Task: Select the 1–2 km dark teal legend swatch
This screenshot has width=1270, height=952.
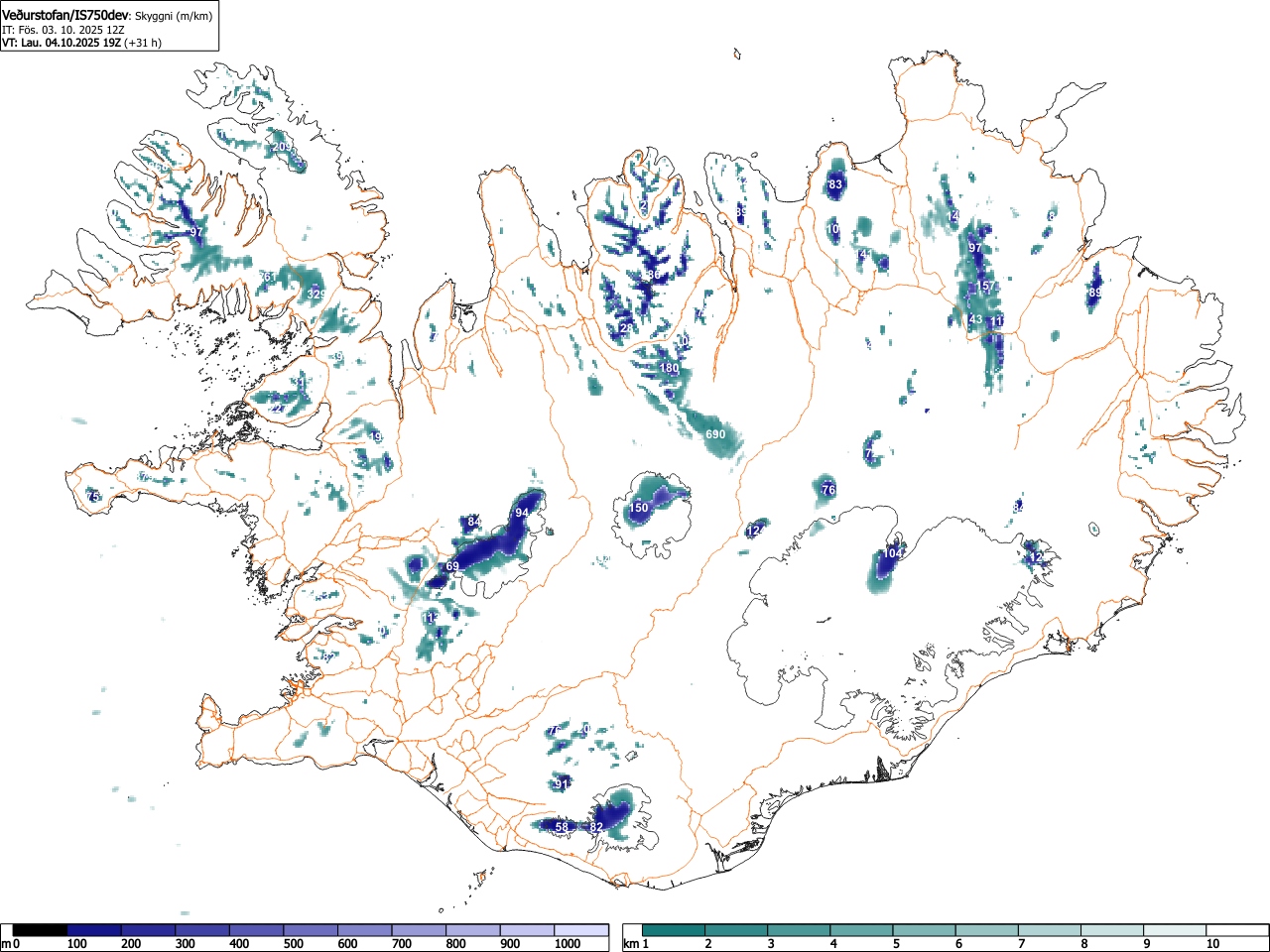Action: tap(675, 930)
